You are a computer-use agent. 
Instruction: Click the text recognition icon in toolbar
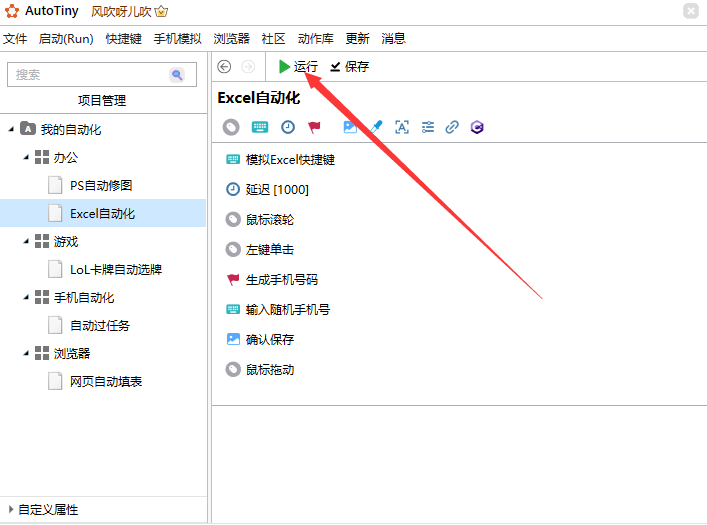[x=402, y=127]
